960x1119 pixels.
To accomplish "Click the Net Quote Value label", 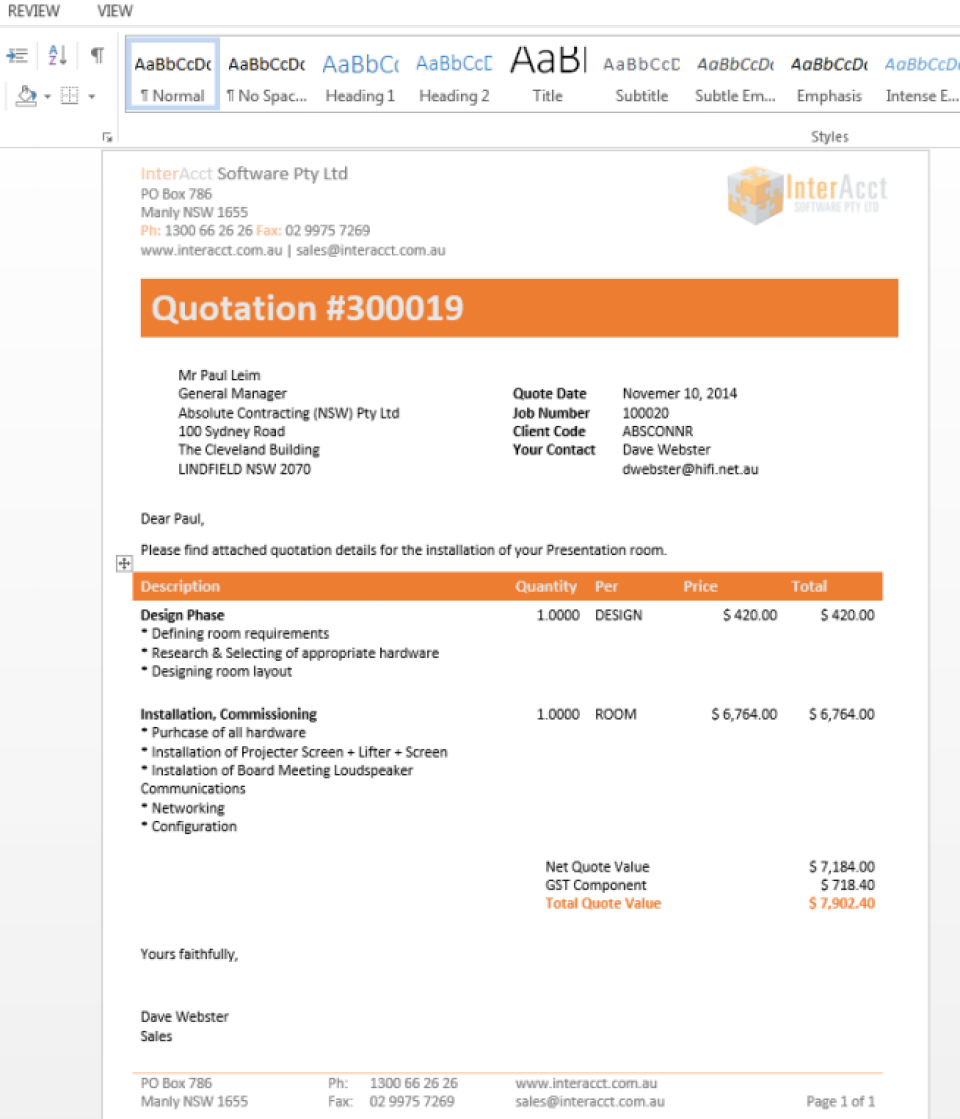I will click(x=597, y=867).
